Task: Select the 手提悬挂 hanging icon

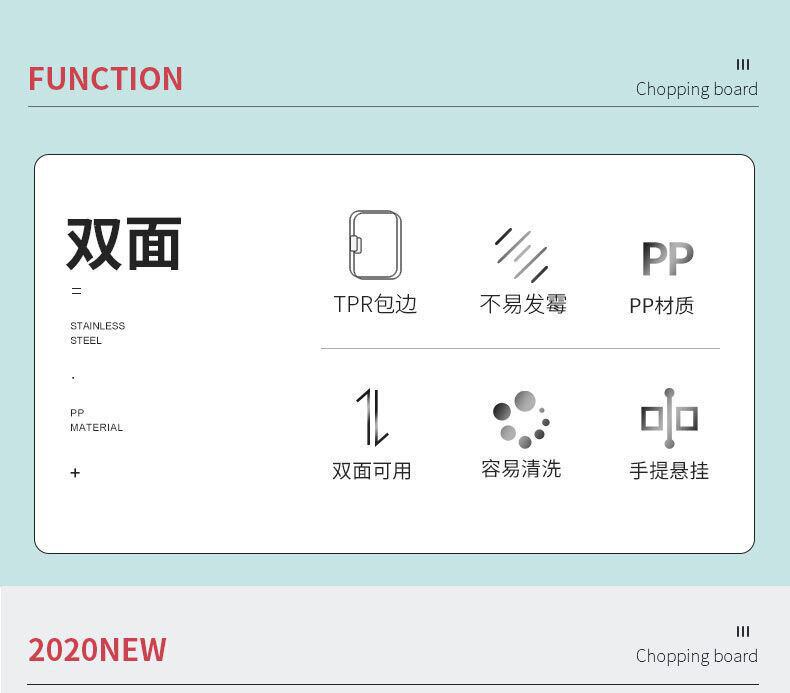Action: [669, 418]
